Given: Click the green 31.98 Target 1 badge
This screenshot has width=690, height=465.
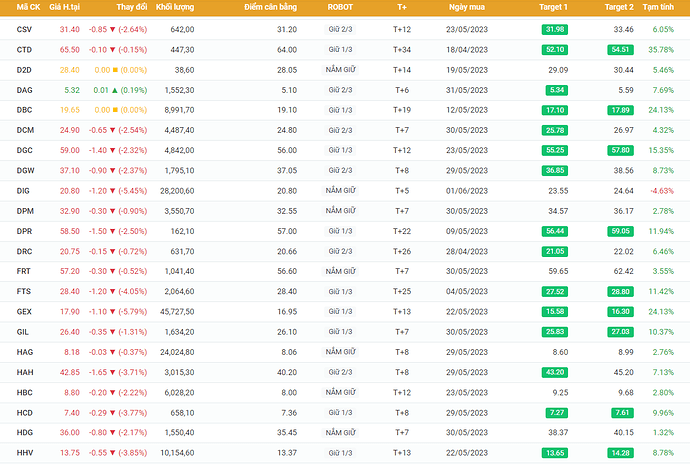Looking at the screenshot, I should tap(554, 29).
